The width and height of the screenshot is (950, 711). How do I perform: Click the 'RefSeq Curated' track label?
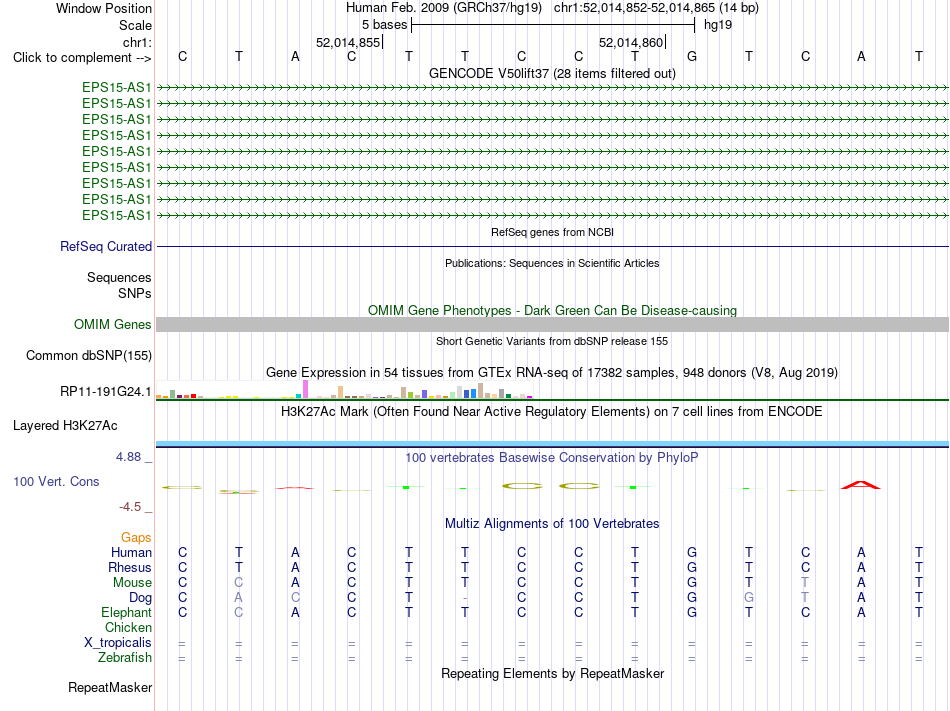[105, 246]
